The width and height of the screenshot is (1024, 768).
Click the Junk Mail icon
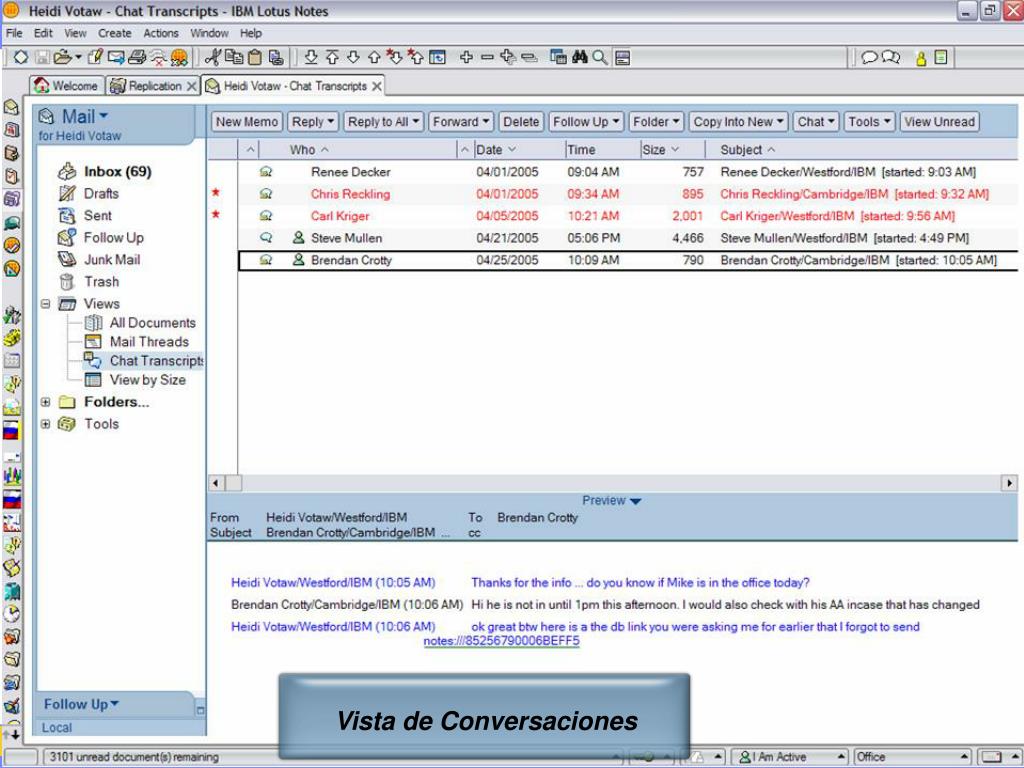(67, 259)
